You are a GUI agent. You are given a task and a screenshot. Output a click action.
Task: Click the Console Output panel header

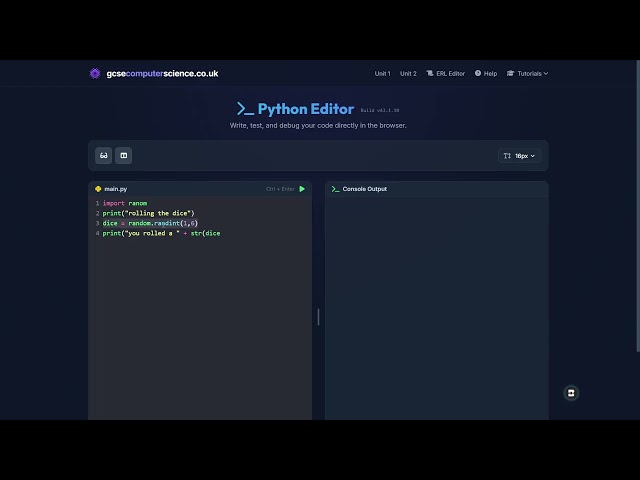point(436,189)
